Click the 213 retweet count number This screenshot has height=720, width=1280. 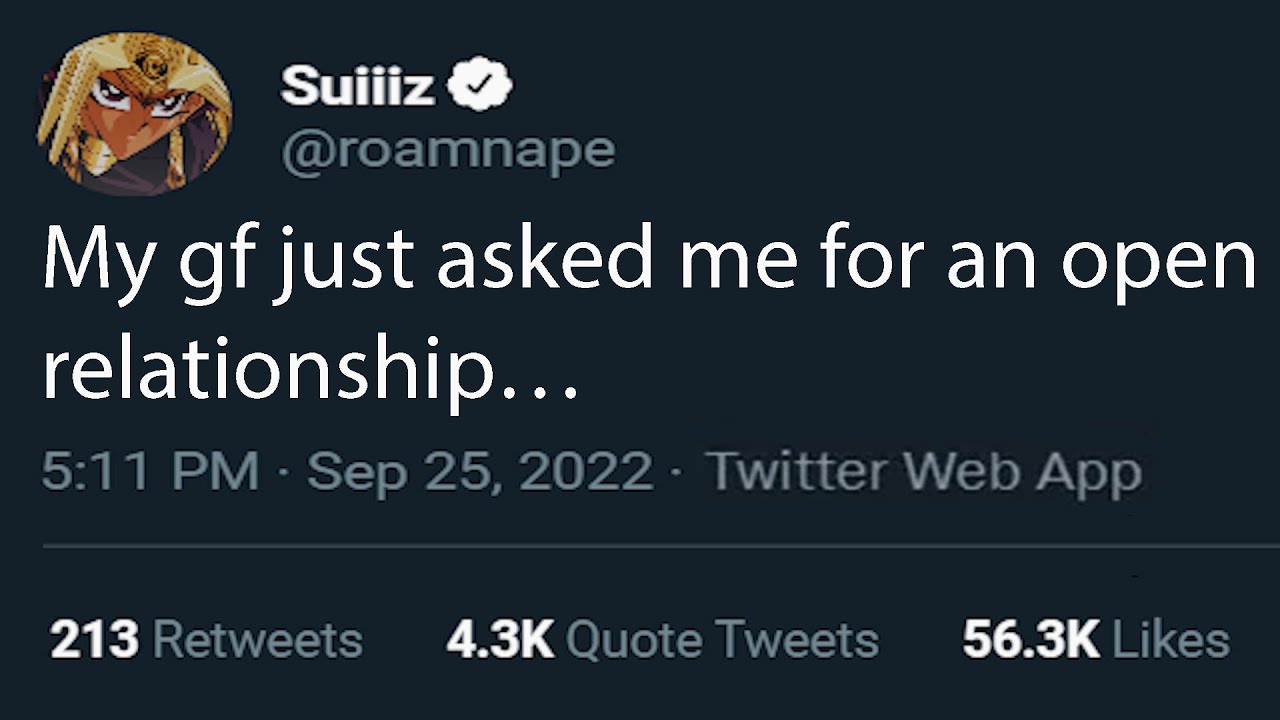tap(94, 640)
